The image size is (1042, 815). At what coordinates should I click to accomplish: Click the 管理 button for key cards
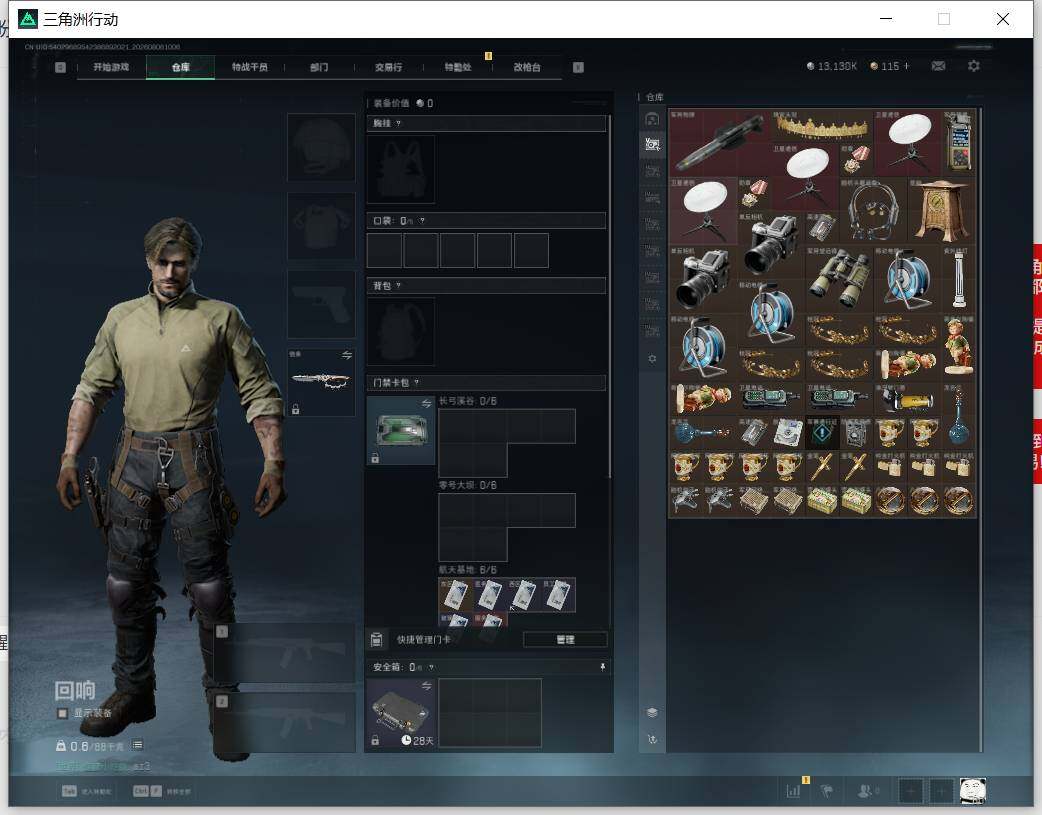565,640
